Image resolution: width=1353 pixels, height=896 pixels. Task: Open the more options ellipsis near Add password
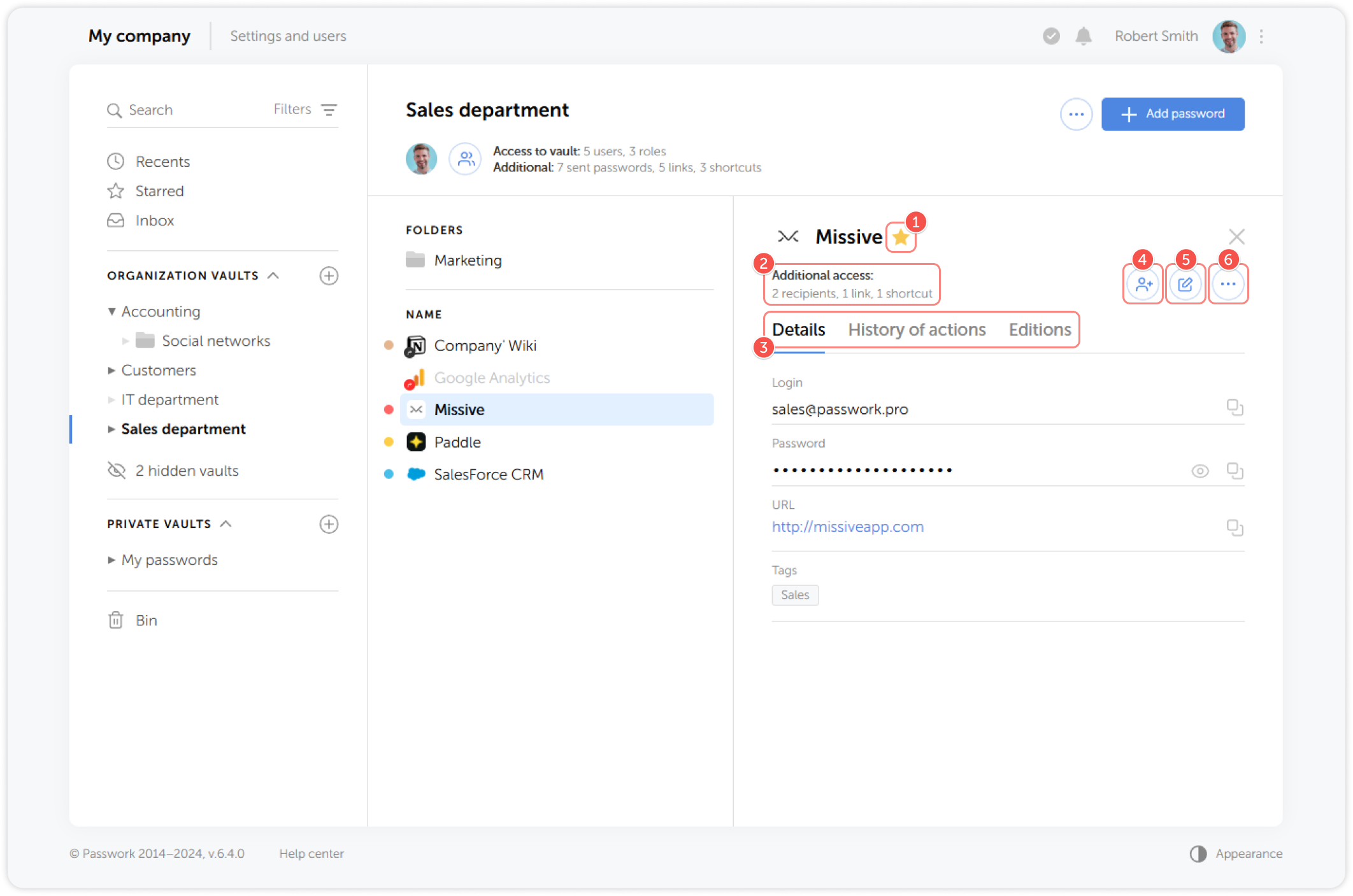point(1076,114)
